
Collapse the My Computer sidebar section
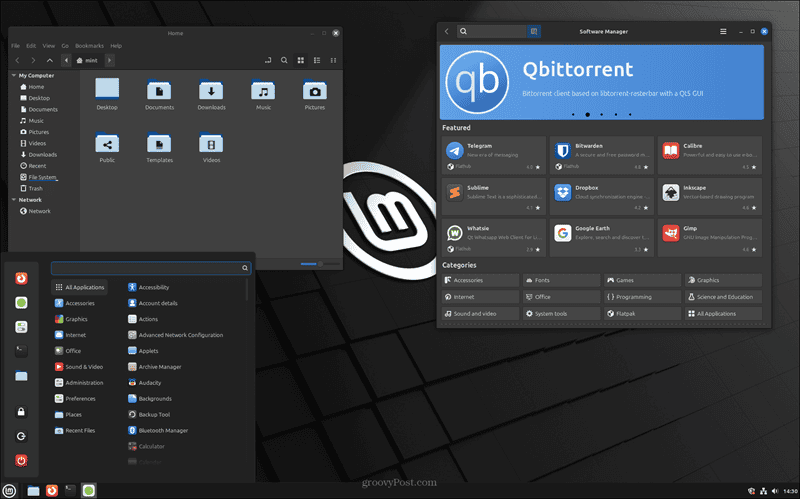tap(14, 76)
